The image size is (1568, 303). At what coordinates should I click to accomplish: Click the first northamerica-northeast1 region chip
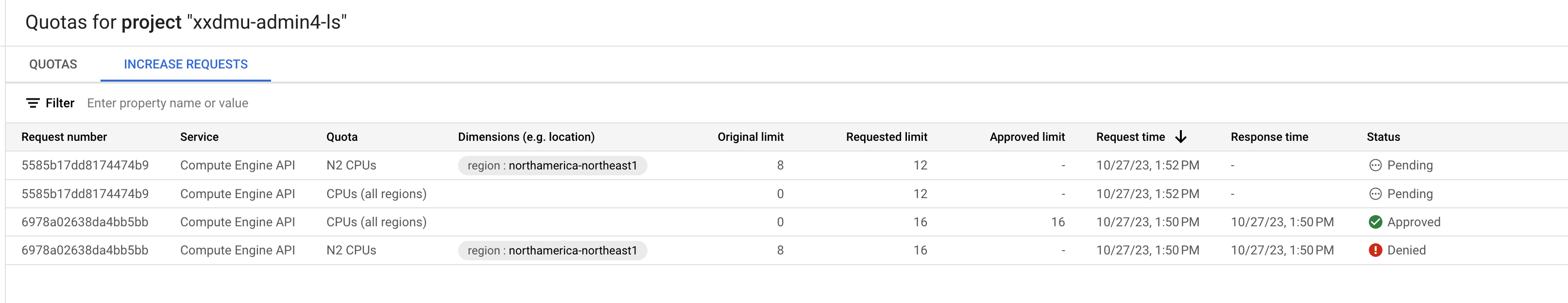[553, 165]
